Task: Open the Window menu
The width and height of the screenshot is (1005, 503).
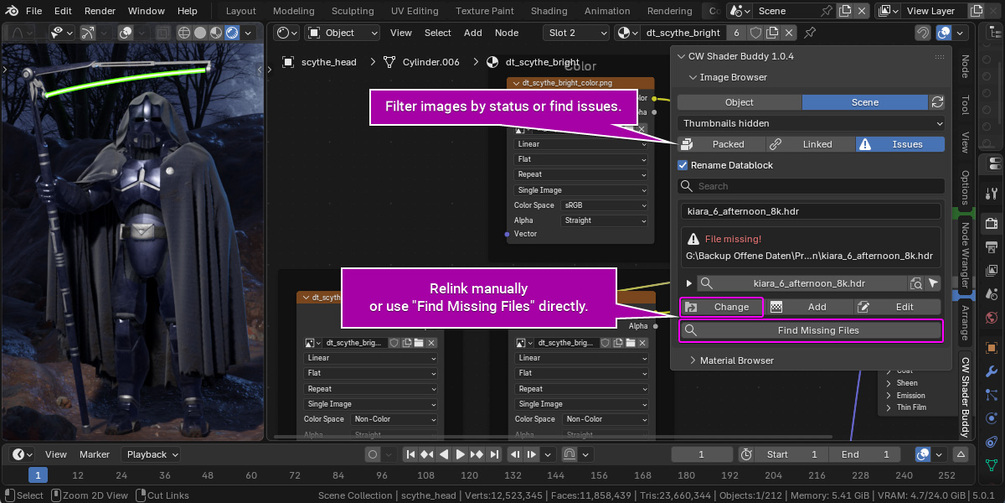Action: point(146,11)
